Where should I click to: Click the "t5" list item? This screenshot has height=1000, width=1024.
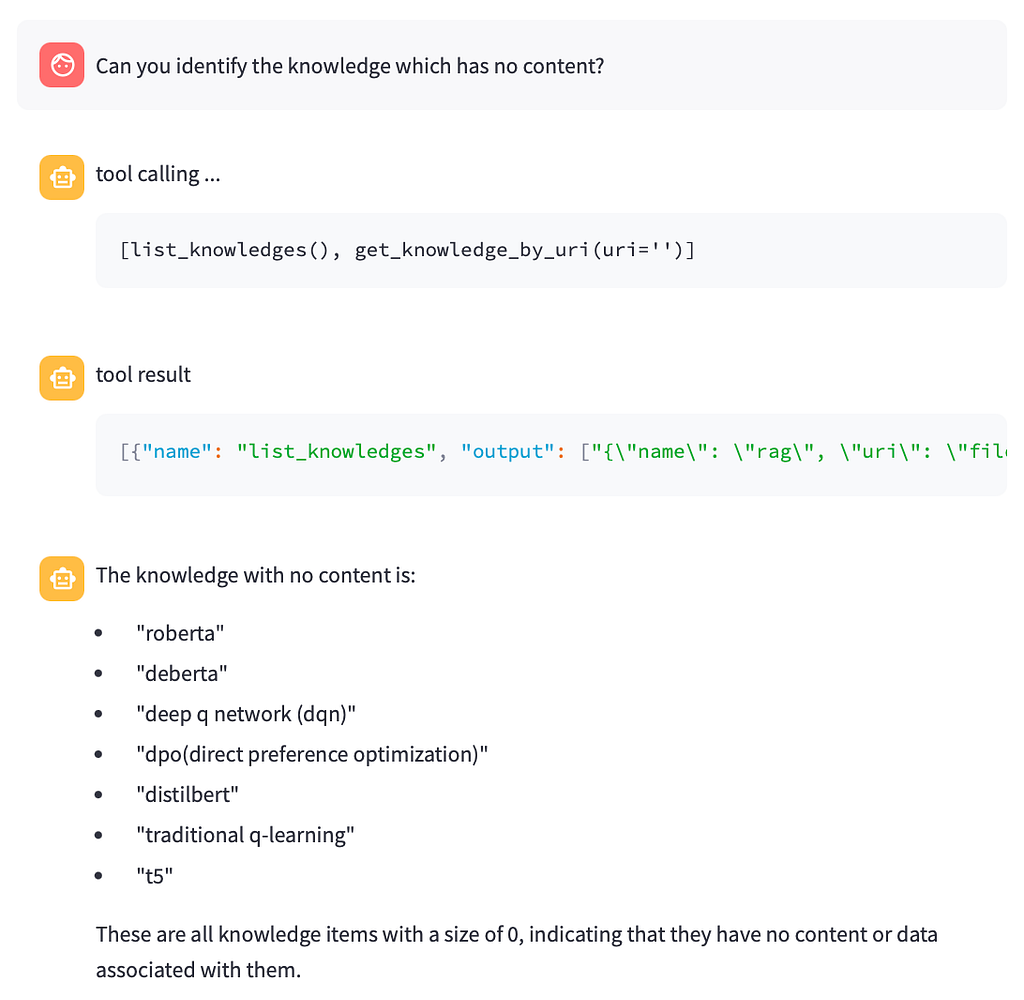(155, 876)
